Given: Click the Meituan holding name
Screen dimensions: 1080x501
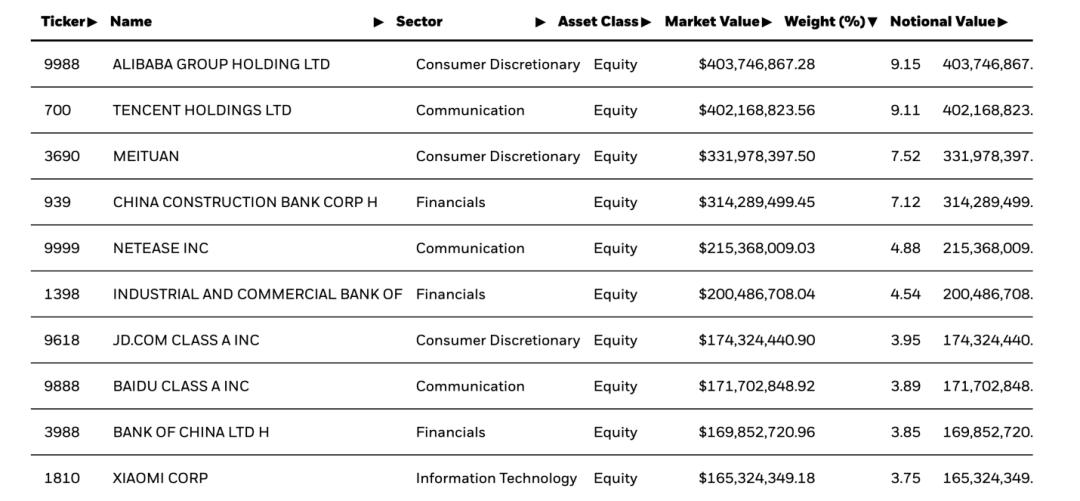Looking at the screenshot, I should (x=146, y=157).
